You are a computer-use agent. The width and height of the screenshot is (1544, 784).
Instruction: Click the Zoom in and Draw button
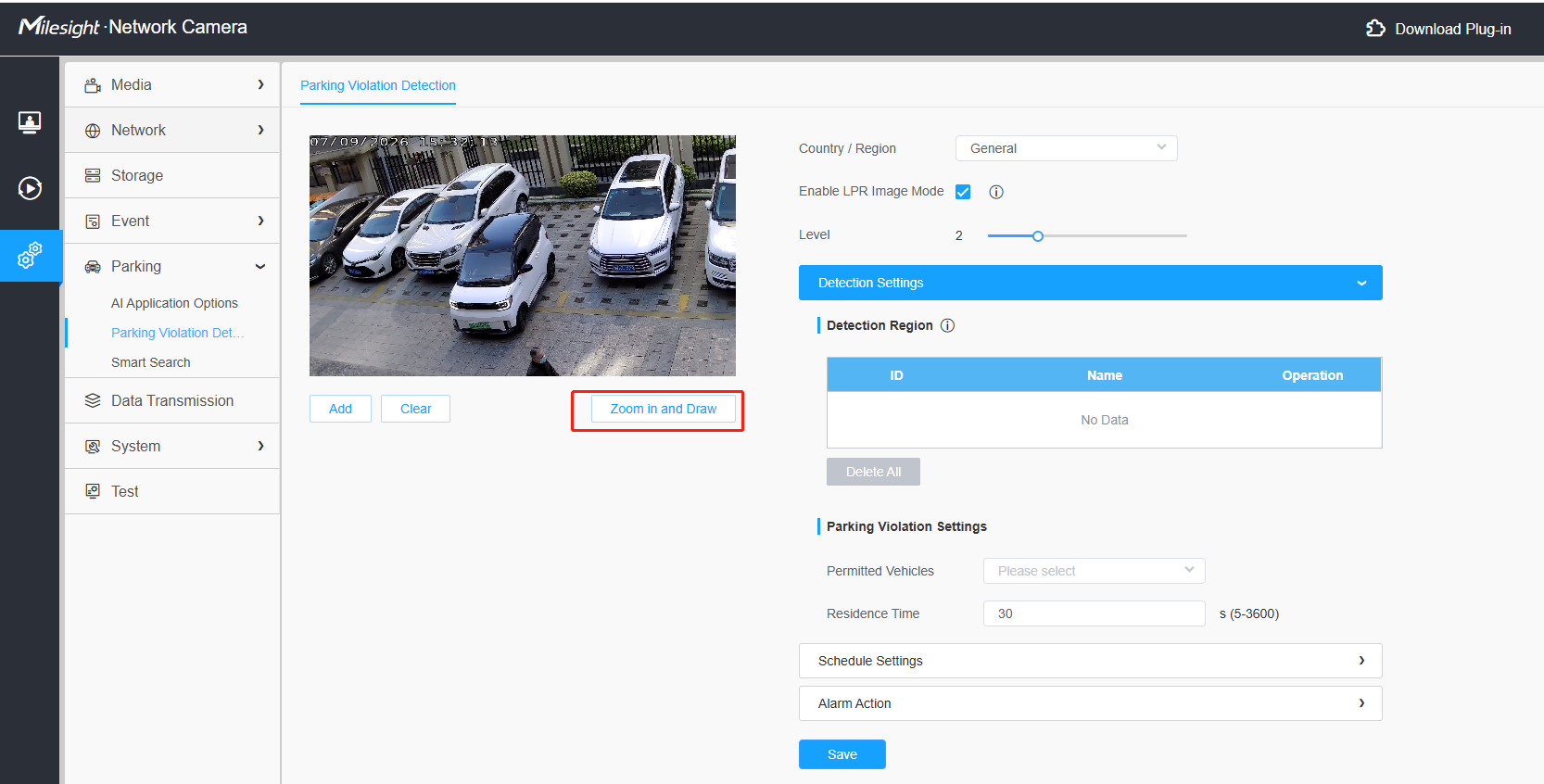point(664,409)
